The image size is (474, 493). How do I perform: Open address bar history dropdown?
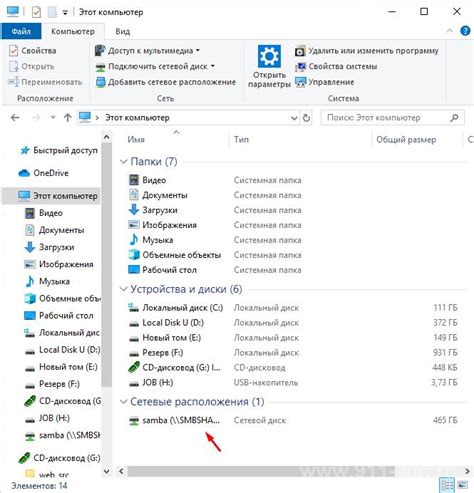tap(294, 118)
